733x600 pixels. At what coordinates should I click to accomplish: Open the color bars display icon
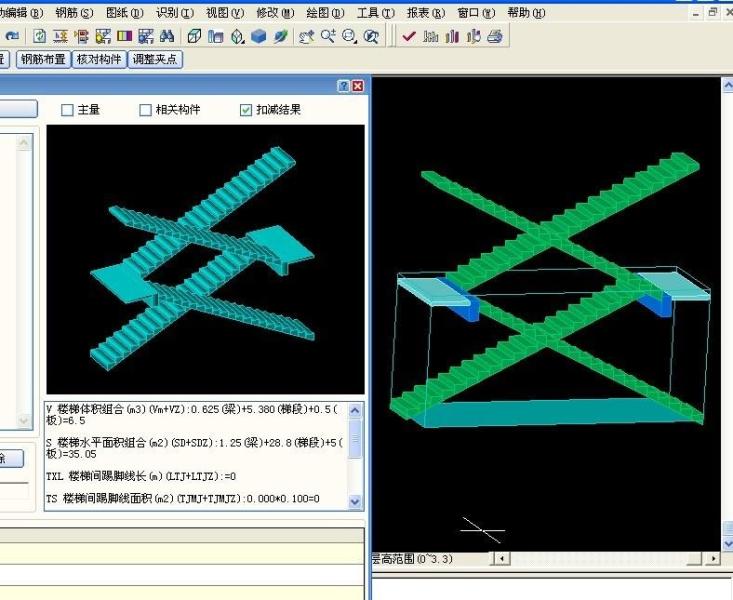124,36
